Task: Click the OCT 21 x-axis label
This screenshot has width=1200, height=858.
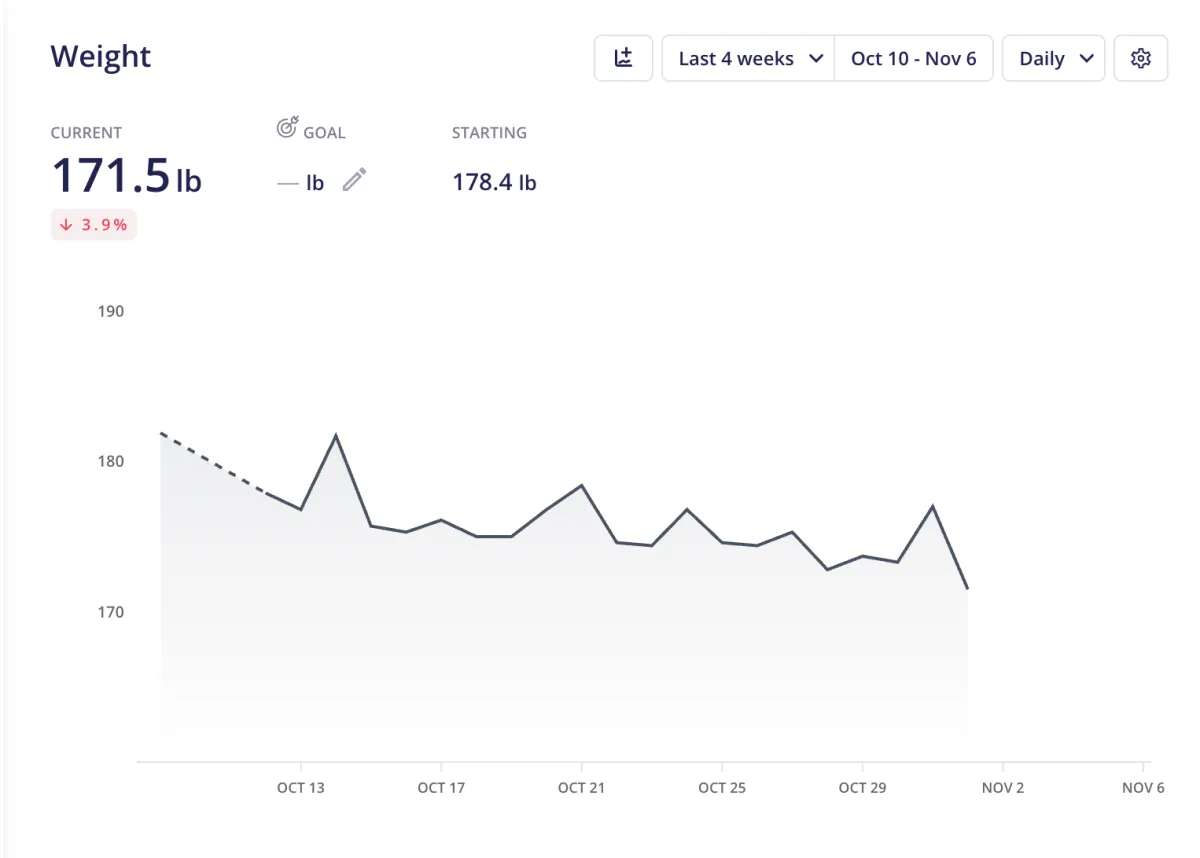Action: point(581,788)
